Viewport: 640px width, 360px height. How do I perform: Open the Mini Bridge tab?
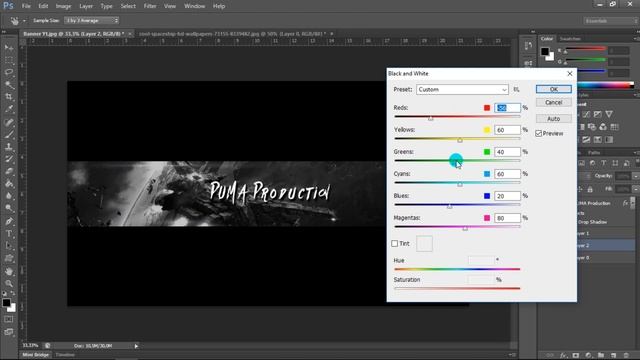point(36,355)
